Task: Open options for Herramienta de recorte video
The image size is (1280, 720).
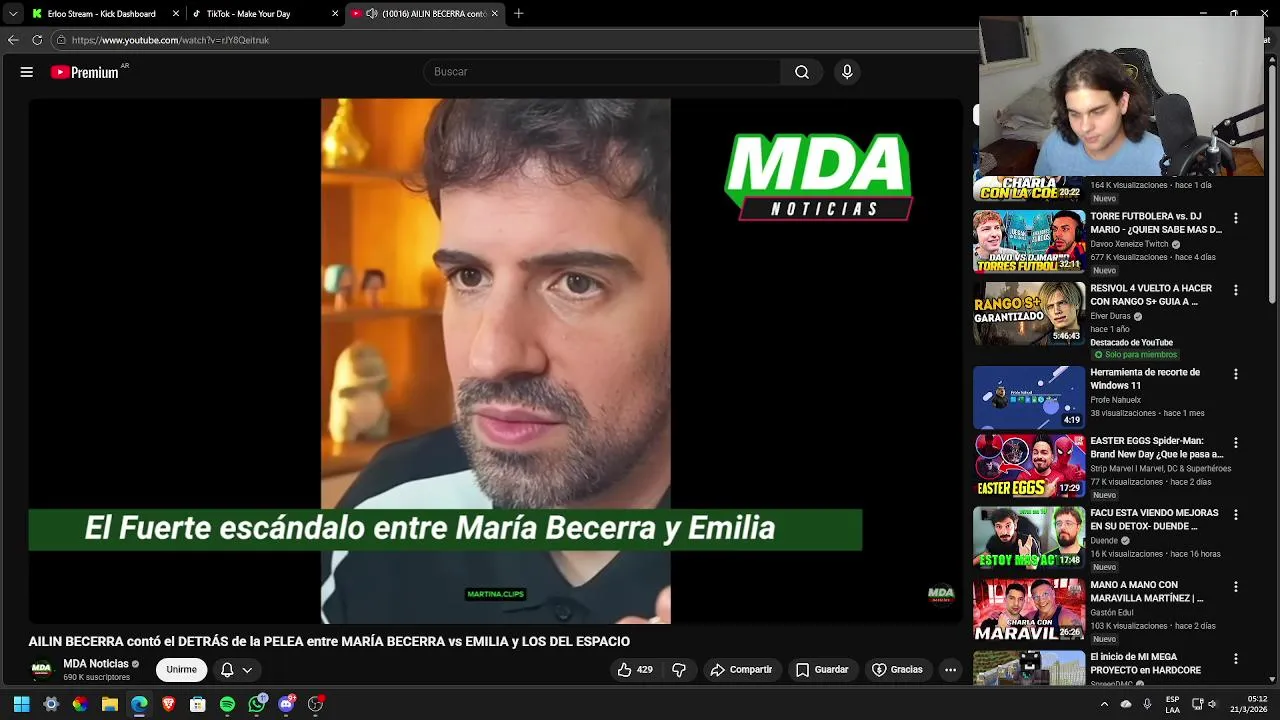Action: [1236, 374]
